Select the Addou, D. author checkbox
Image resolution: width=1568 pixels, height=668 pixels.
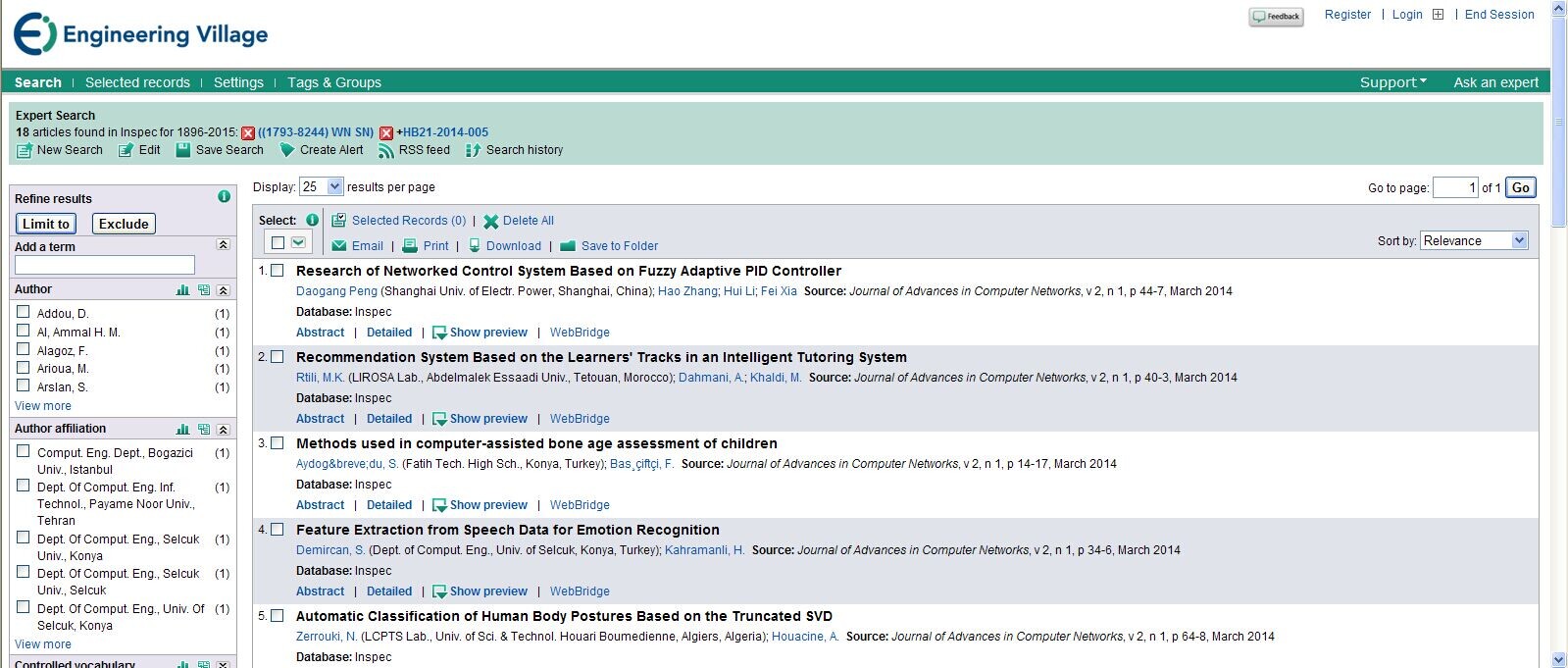pyautogui.click(x=24, y=312)
